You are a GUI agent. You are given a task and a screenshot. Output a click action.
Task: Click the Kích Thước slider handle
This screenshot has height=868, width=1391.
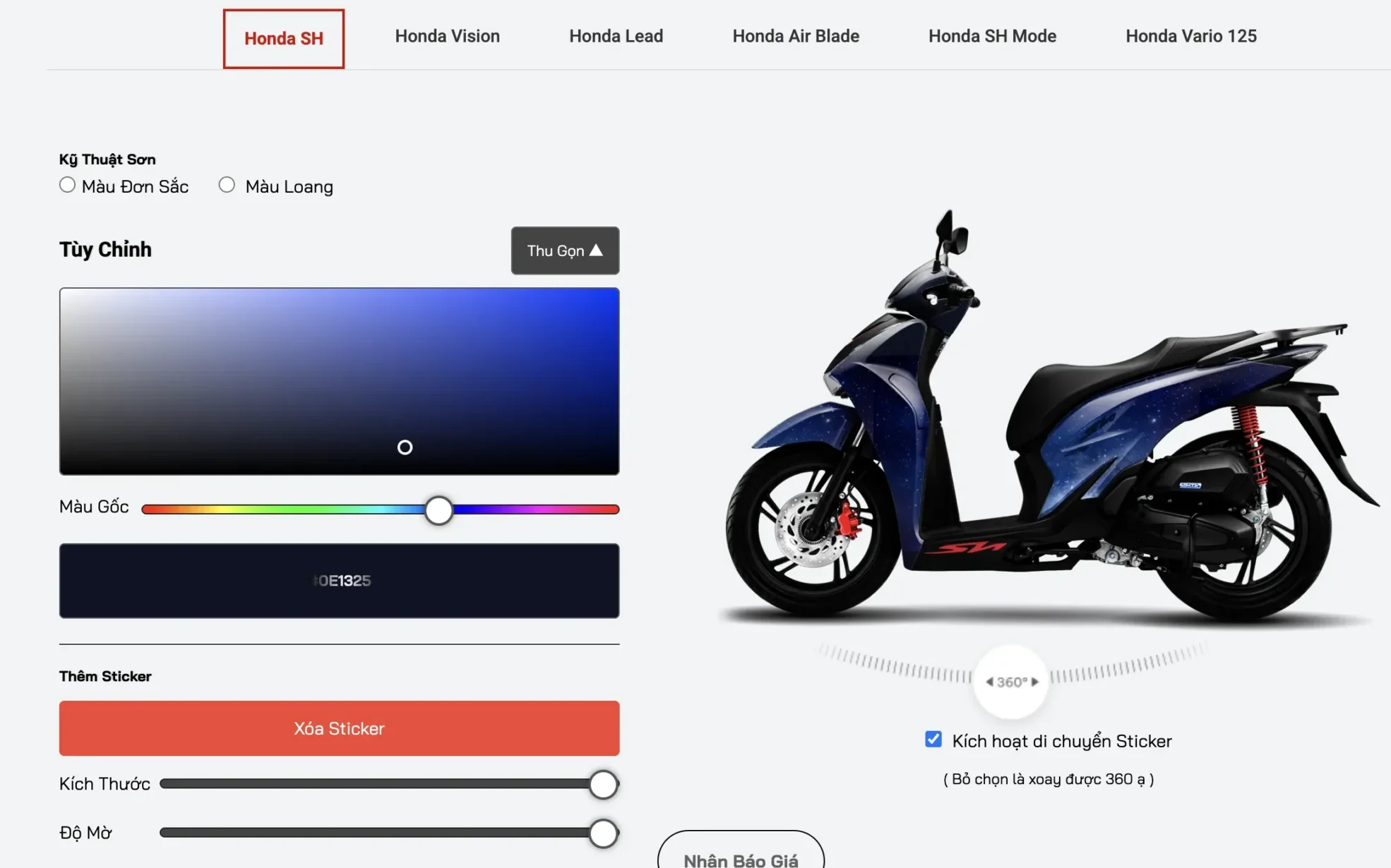[x=603, y=784]
